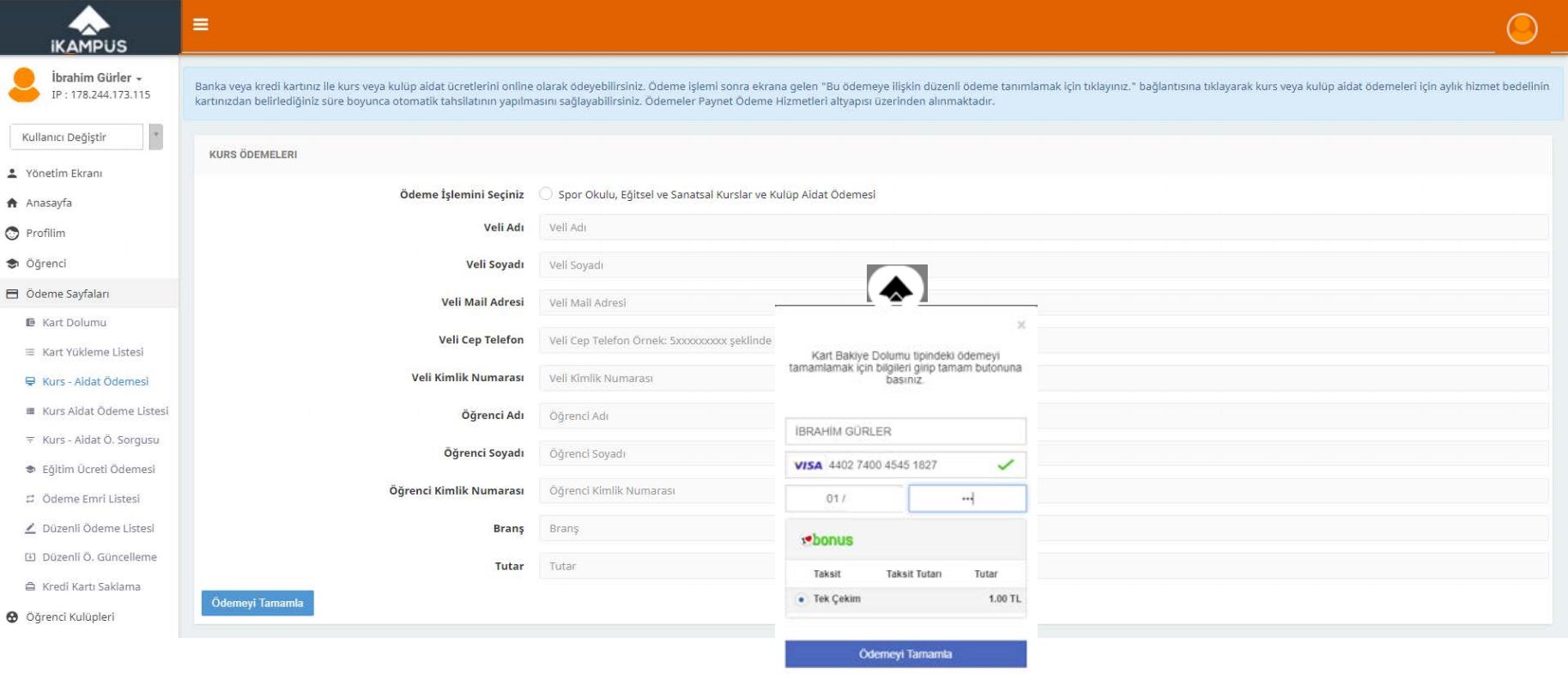This screenshot has width=1568, height=674.
Task: Click the 1.00 TL amount in popup
Action: (1004, 599)
